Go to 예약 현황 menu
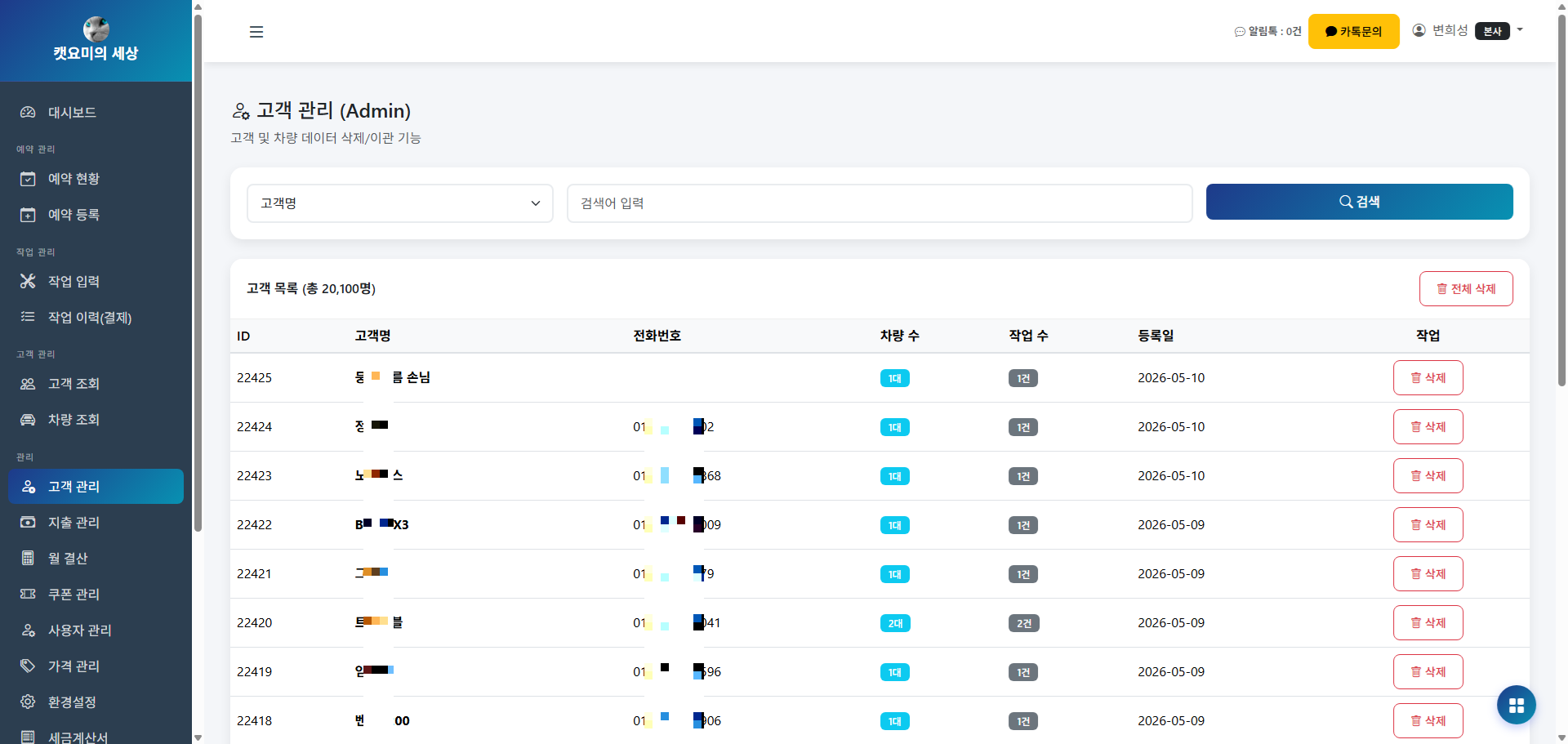The image size is (1568, 744). pos(96,179)
